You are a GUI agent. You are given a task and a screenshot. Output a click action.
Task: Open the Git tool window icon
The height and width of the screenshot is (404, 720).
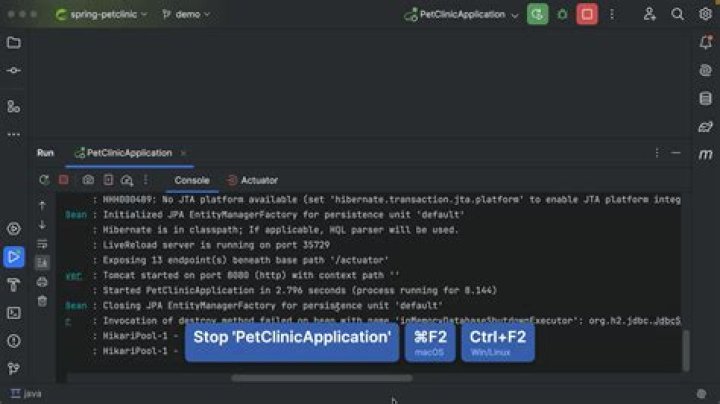coord(14,369)
